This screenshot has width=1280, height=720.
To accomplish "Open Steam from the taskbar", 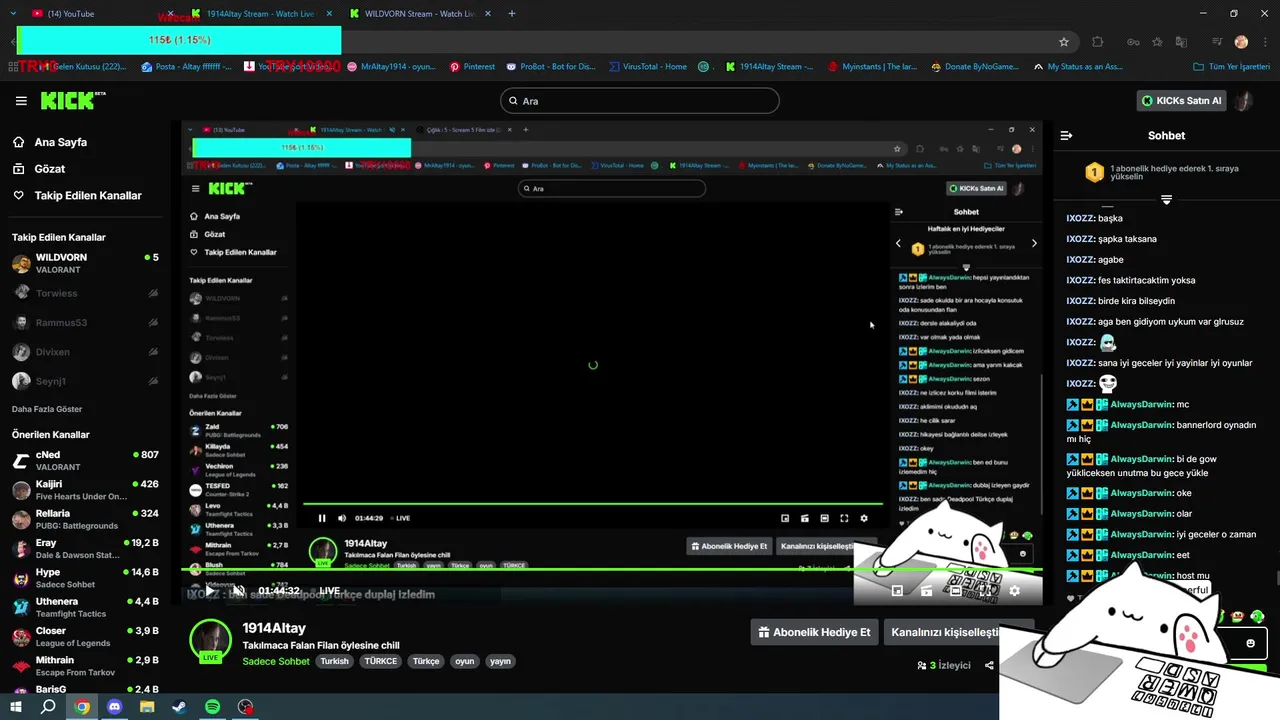I will tap(179, 707).
